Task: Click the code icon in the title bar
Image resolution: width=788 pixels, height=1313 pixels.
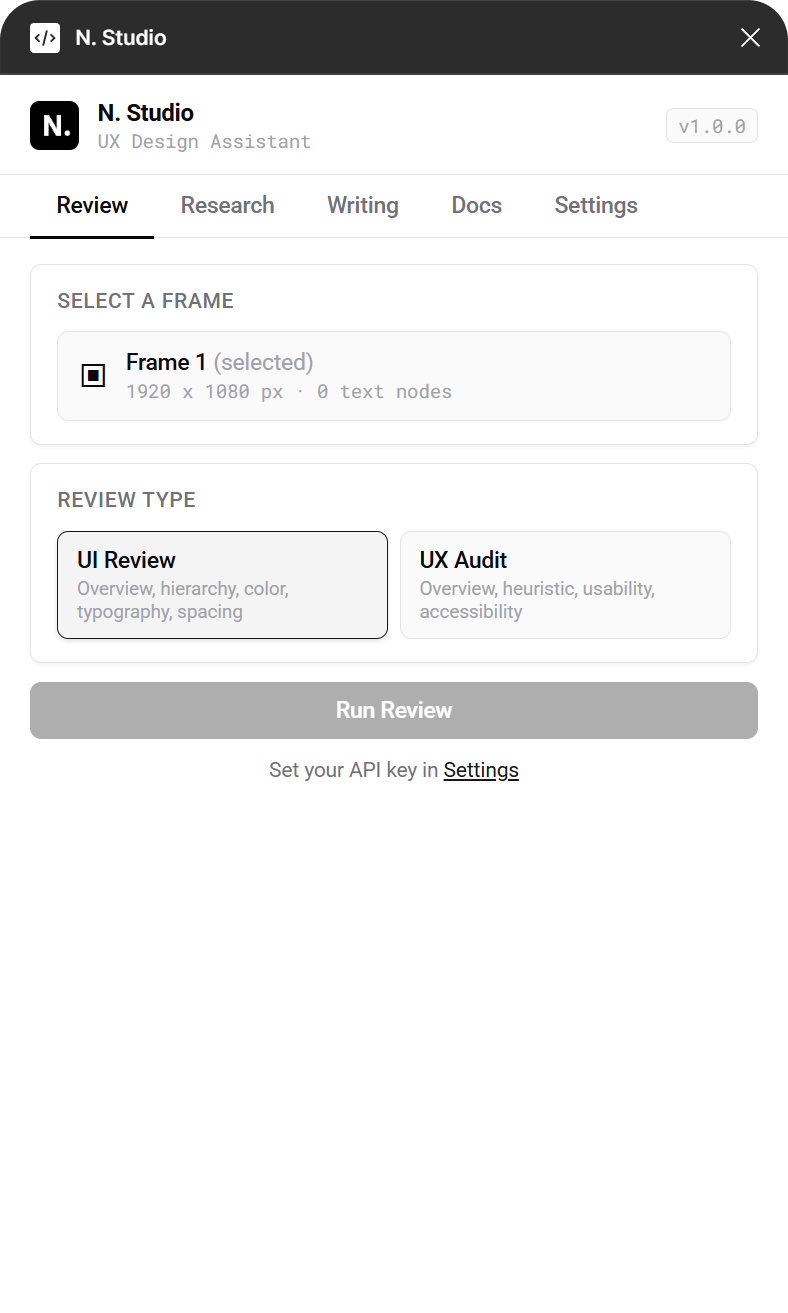Action: point(45,37)
